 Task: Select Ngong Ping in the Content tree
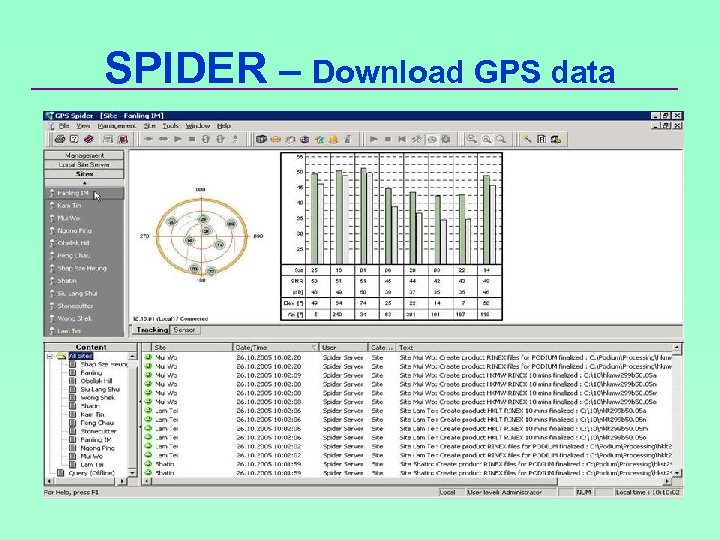(x=97, y=448)
